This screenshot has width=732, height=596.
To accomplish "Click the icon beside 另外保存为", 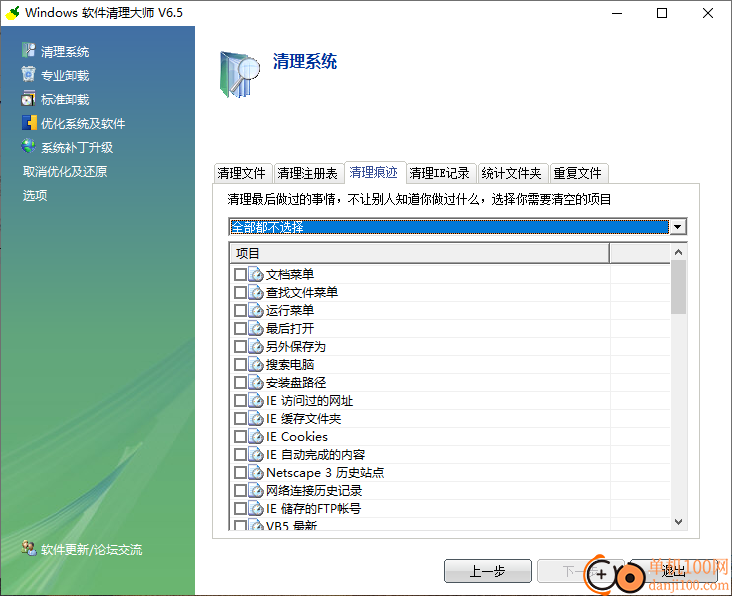I will tap(256, 347).
